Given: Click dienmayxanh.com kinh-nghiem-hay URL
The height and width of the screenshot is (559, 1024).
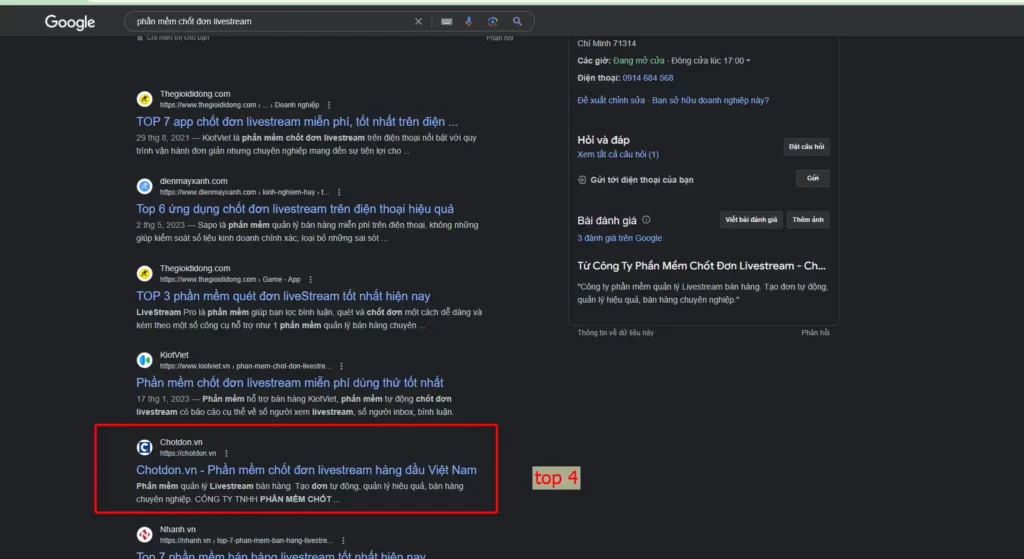Looking at the screenshot, I should click(x=244, y=193).
